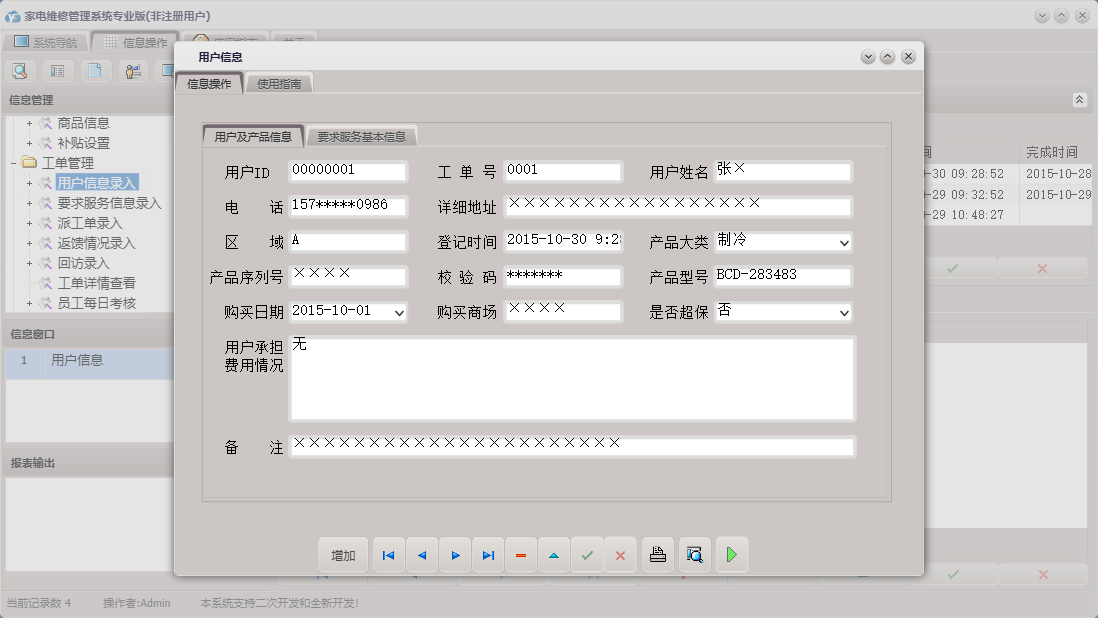This screenshot has height=618, width=1098.
Task: Cancel edits with red X icon
Action: [620, 554]
